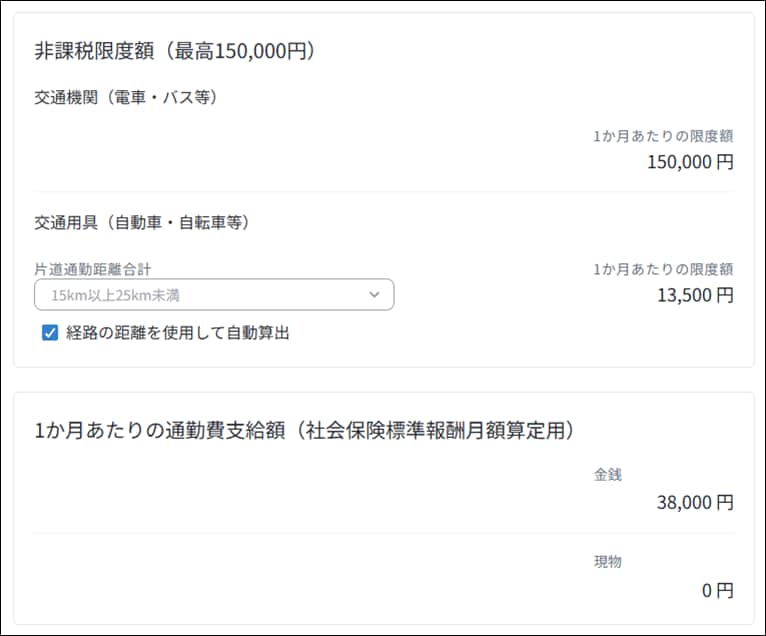This screenshot has height=636, width=766.
Task: Click 1か月あたりの限度額 label above 150,000 円
Action: (x=663, y=136)
